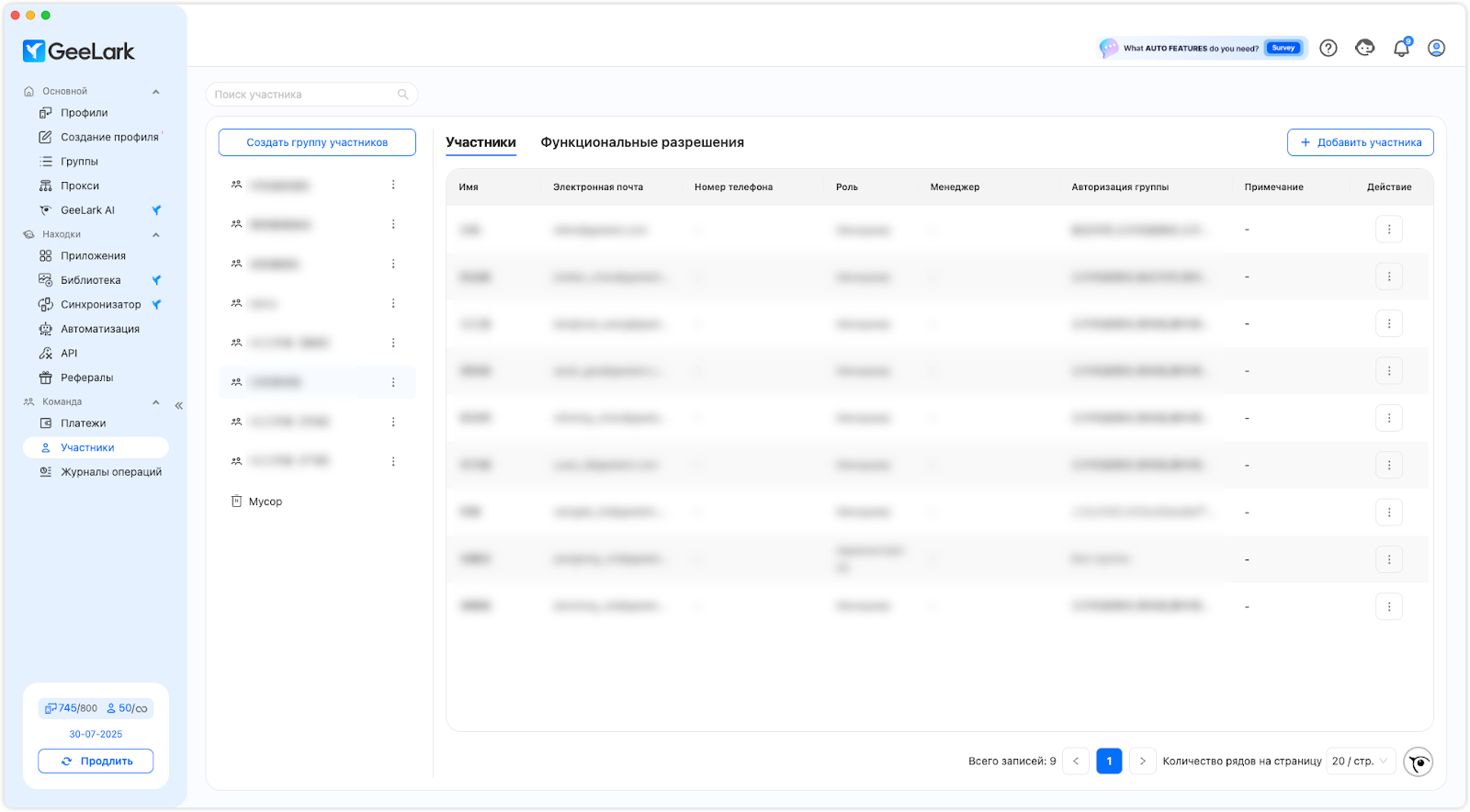The height and width of the screenshot is (812, 1470).
Task: Open the notifications bell
Action: 1401,48
